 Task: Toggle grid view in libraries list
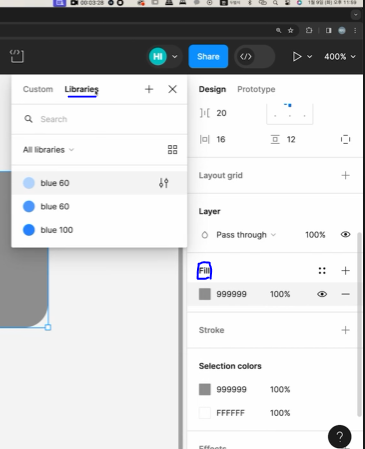172,150
